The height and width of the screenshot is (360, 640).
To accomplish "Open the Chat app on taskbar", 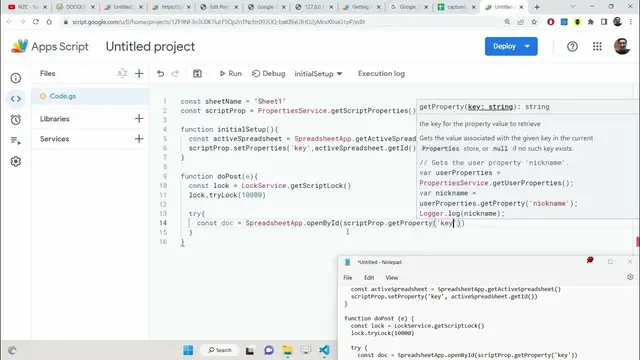I will [x=269, y=350].
